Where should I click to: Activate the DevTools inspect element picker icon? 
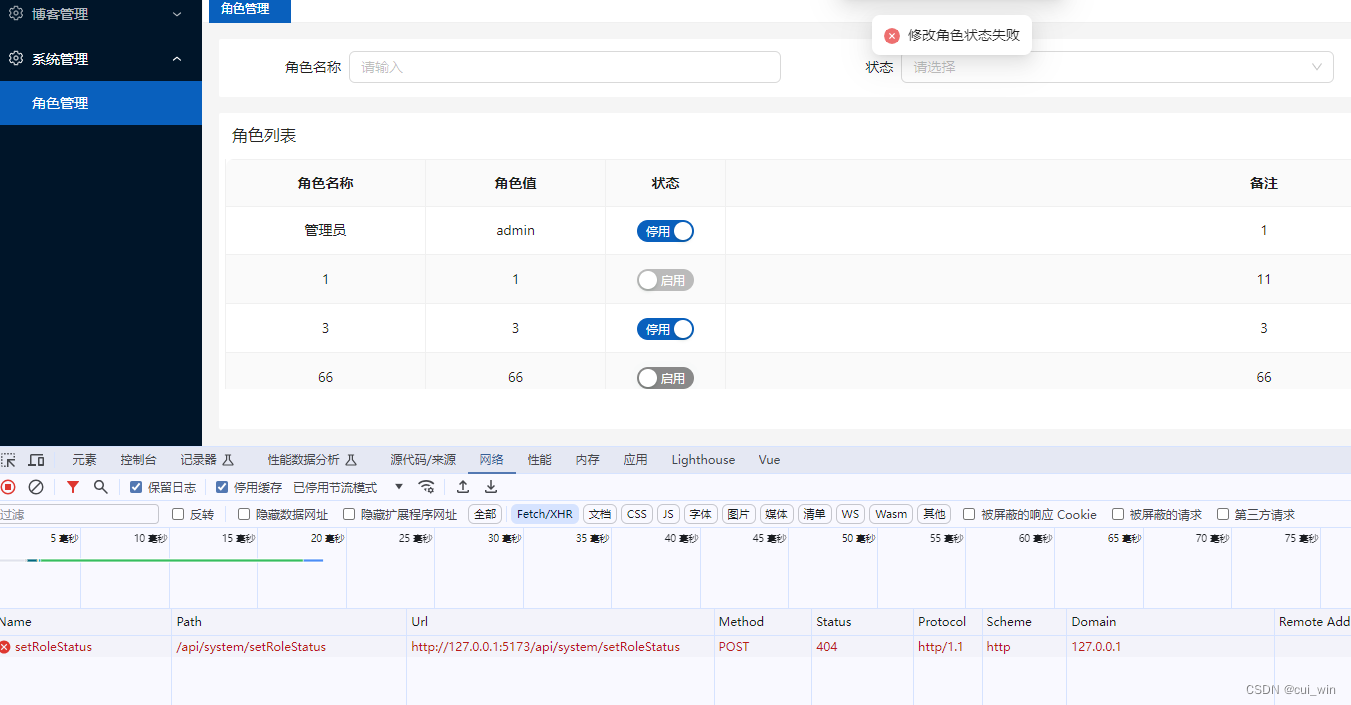point(9,460)
